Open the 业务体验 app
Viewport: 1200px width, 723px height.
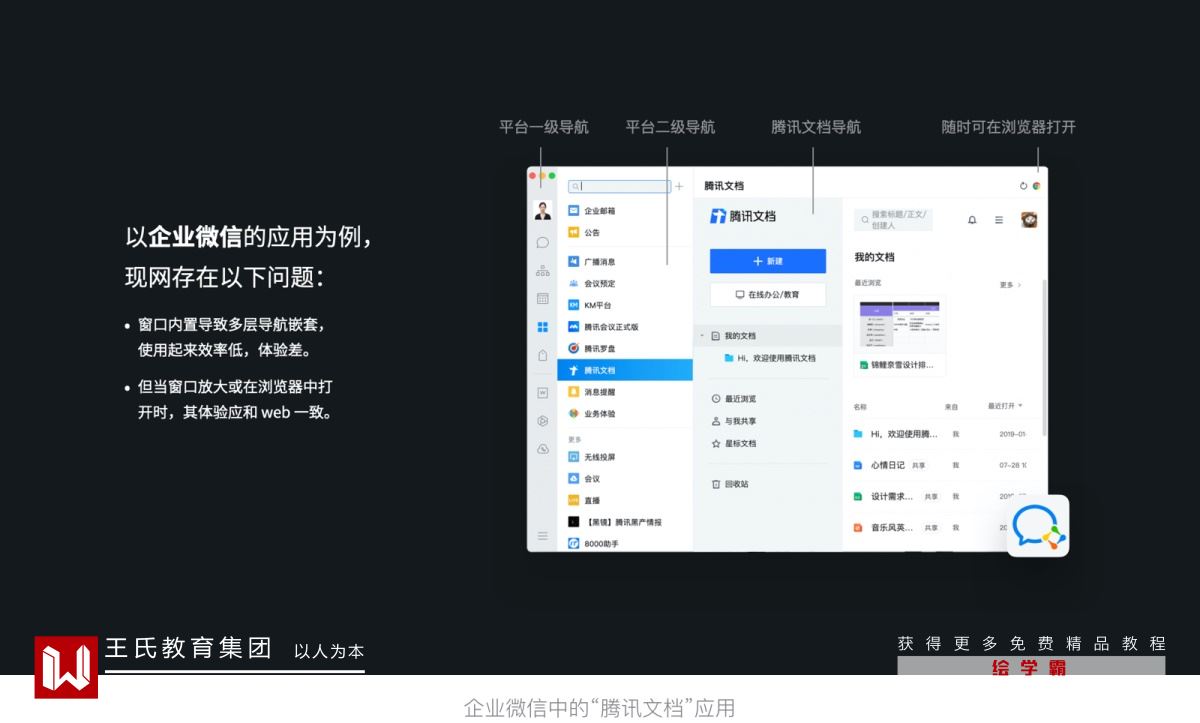(625, 414)
